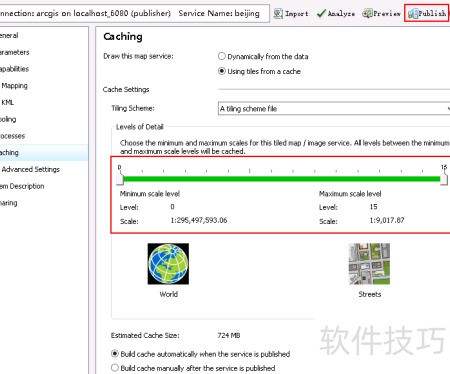The image size is (450, 374).
Task: Open the Parameters section in sidebar
Action: [15, 52]
